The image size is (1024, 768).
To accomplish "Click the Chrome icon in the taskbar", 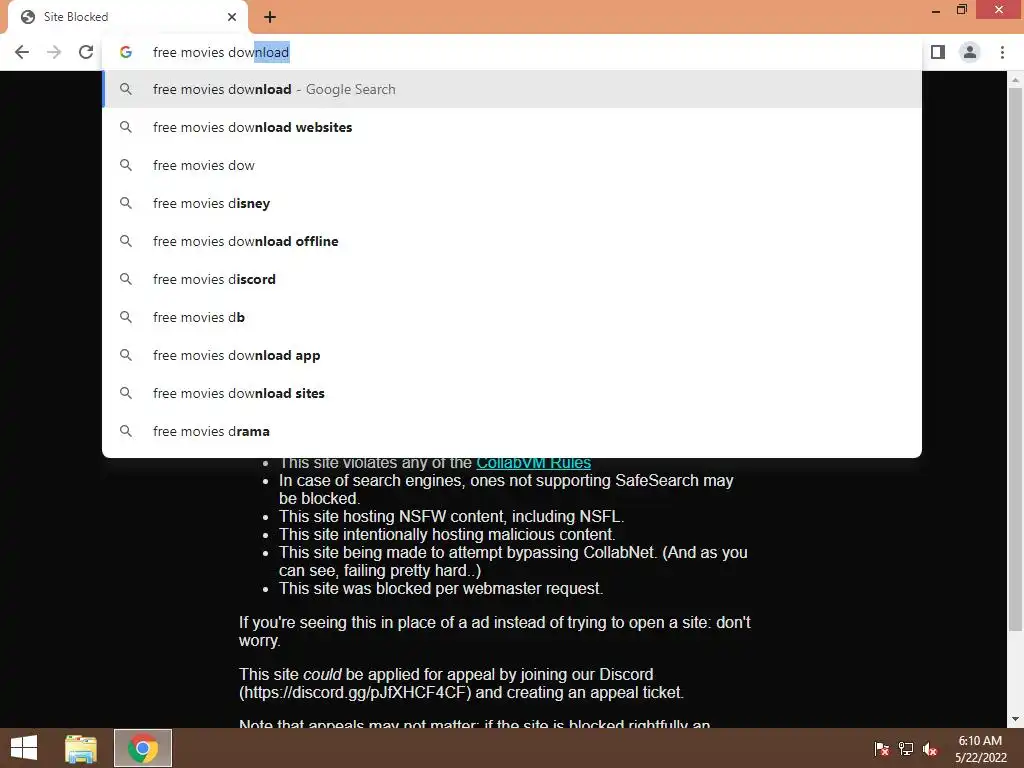I will 143,748.
